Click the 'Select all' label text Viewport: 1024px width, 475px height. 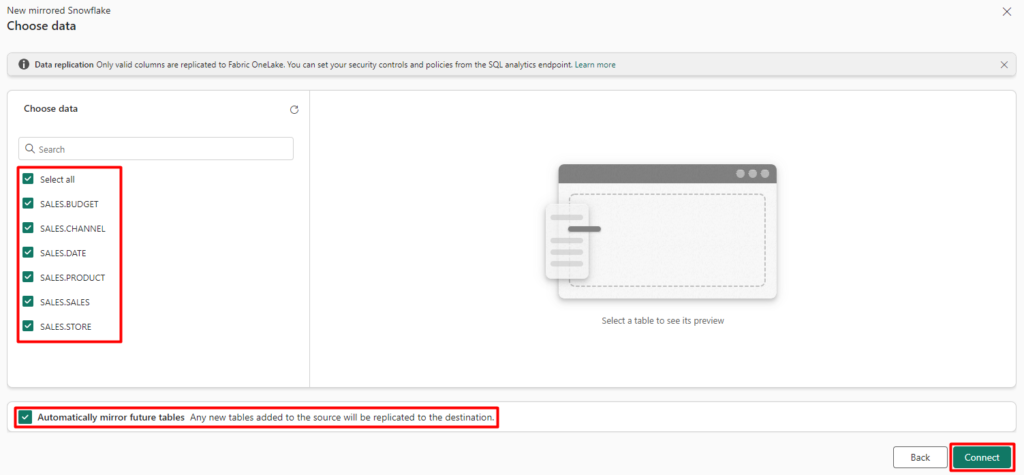[x=57, y=179]
